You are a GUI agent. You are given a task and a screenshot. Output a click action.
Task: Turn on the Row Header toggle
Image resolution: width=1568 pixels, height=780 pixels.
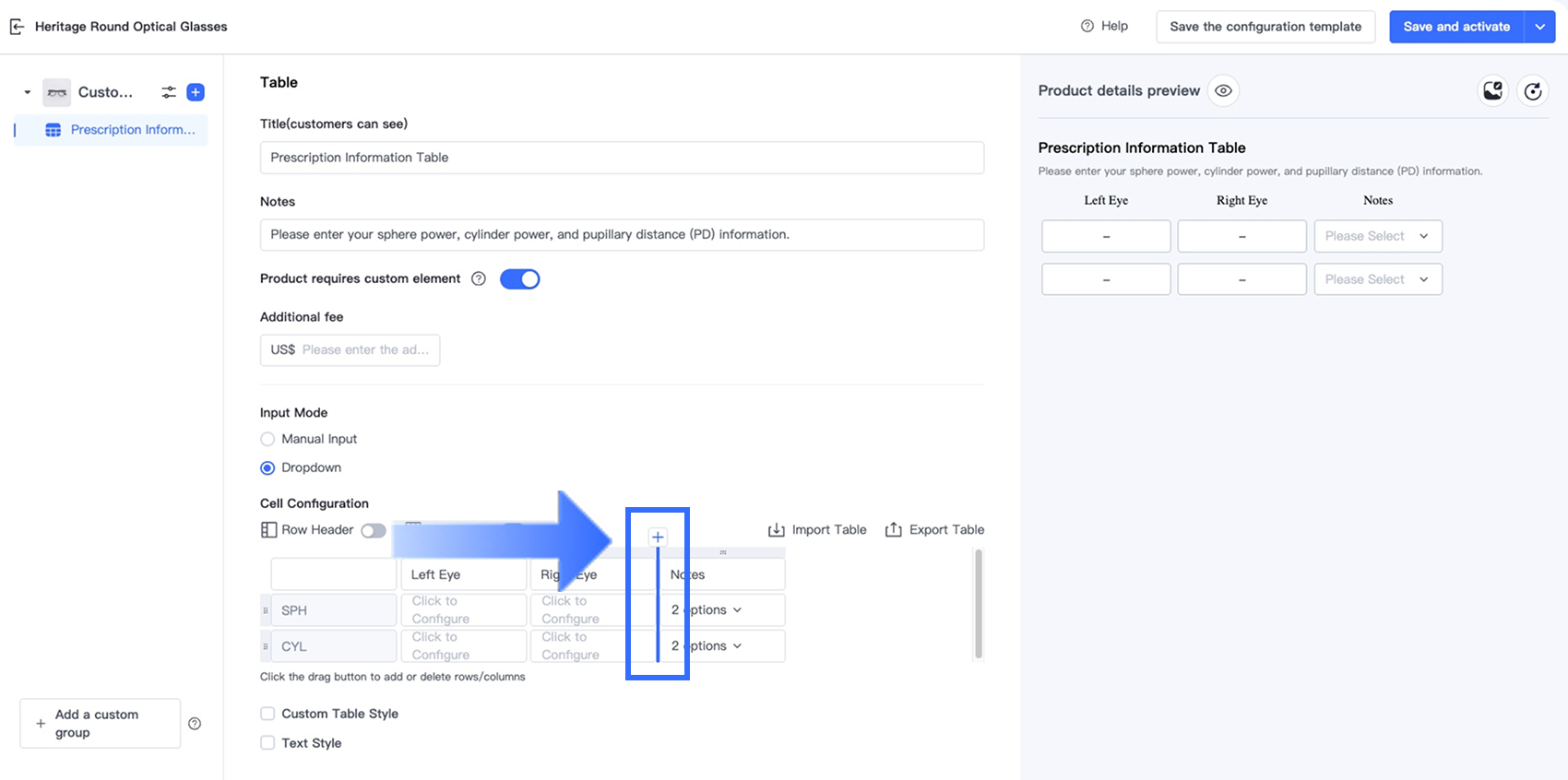pyautogui.click(x=373, y=530)
